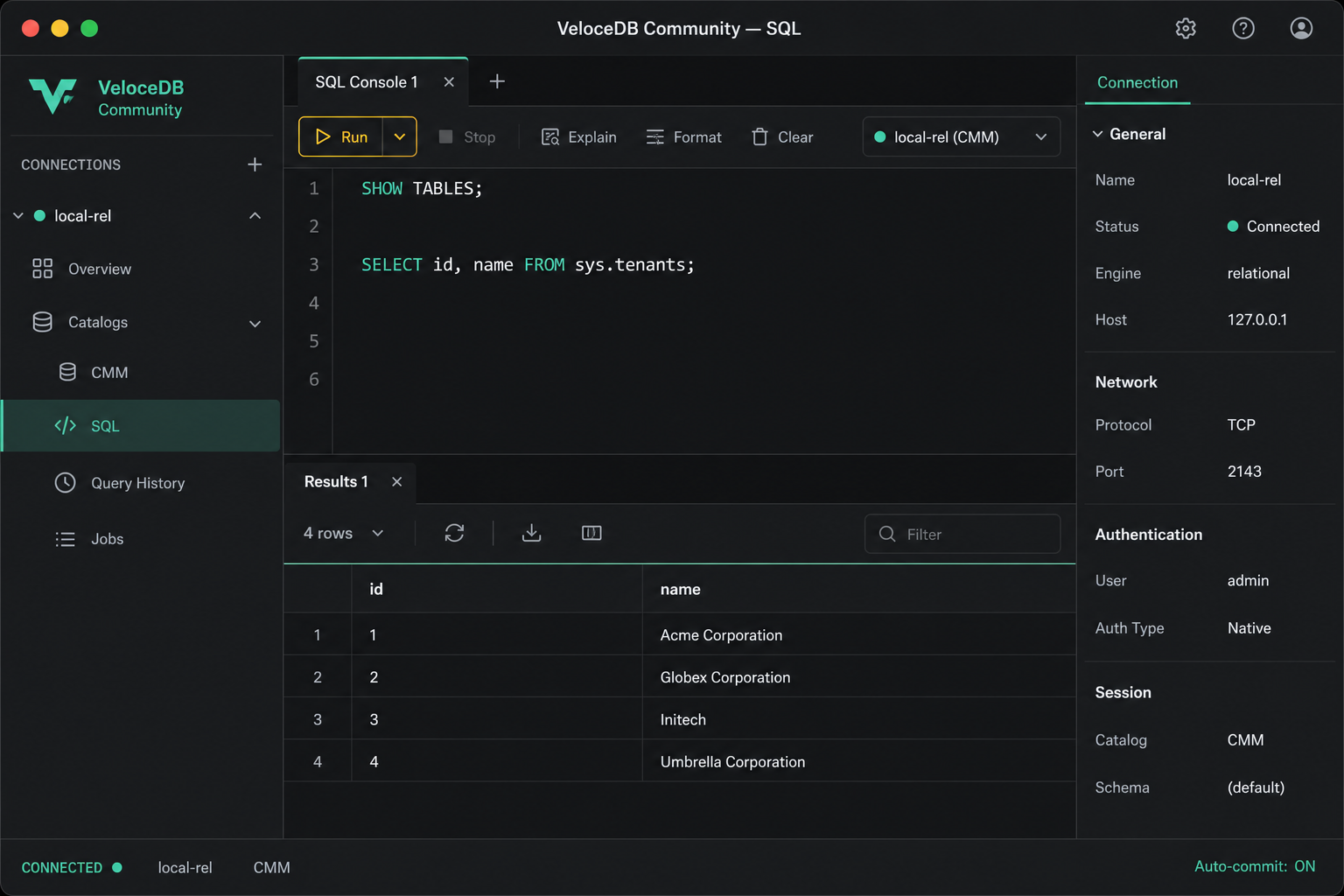The width and height of the screenshot is (1344, 896).
Task: Clear the SQL editor
Action: click(x=782, y=136)
